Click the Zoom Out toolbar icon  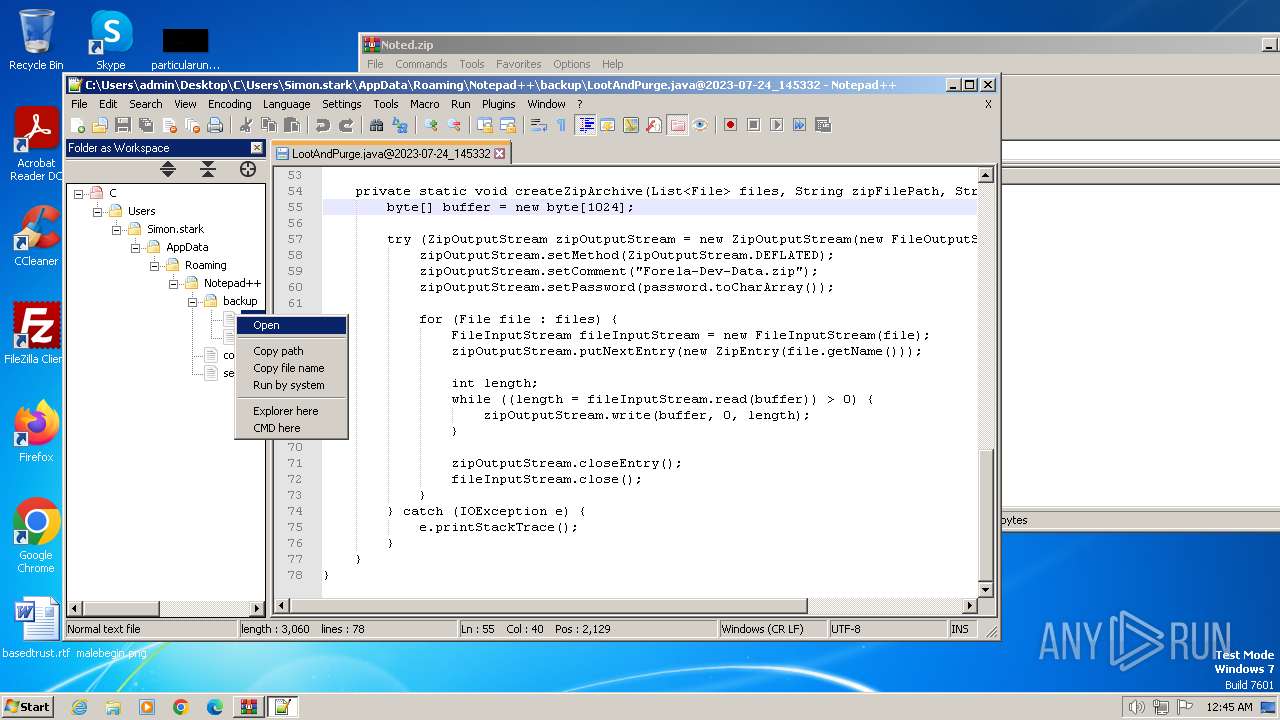coord(454,125)
